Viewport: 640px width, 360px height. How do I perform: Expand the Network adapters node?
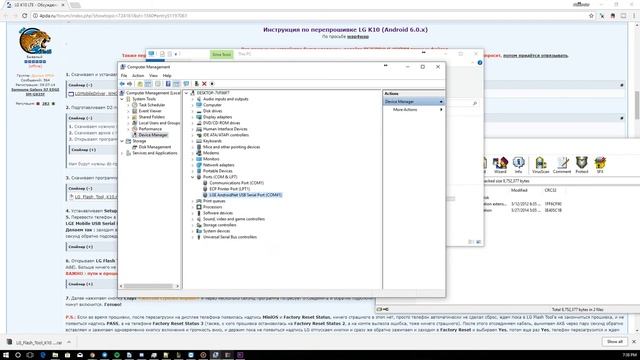point(193,165)
